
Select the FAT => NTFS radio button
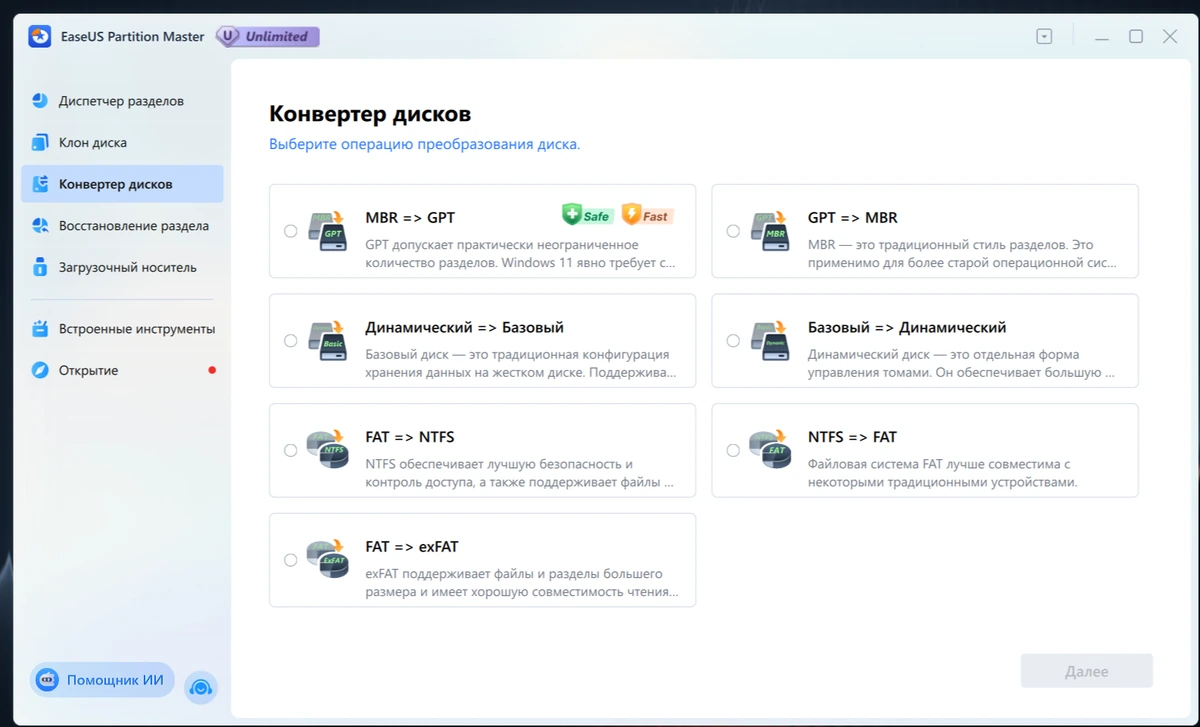click(x=291, y=451)
